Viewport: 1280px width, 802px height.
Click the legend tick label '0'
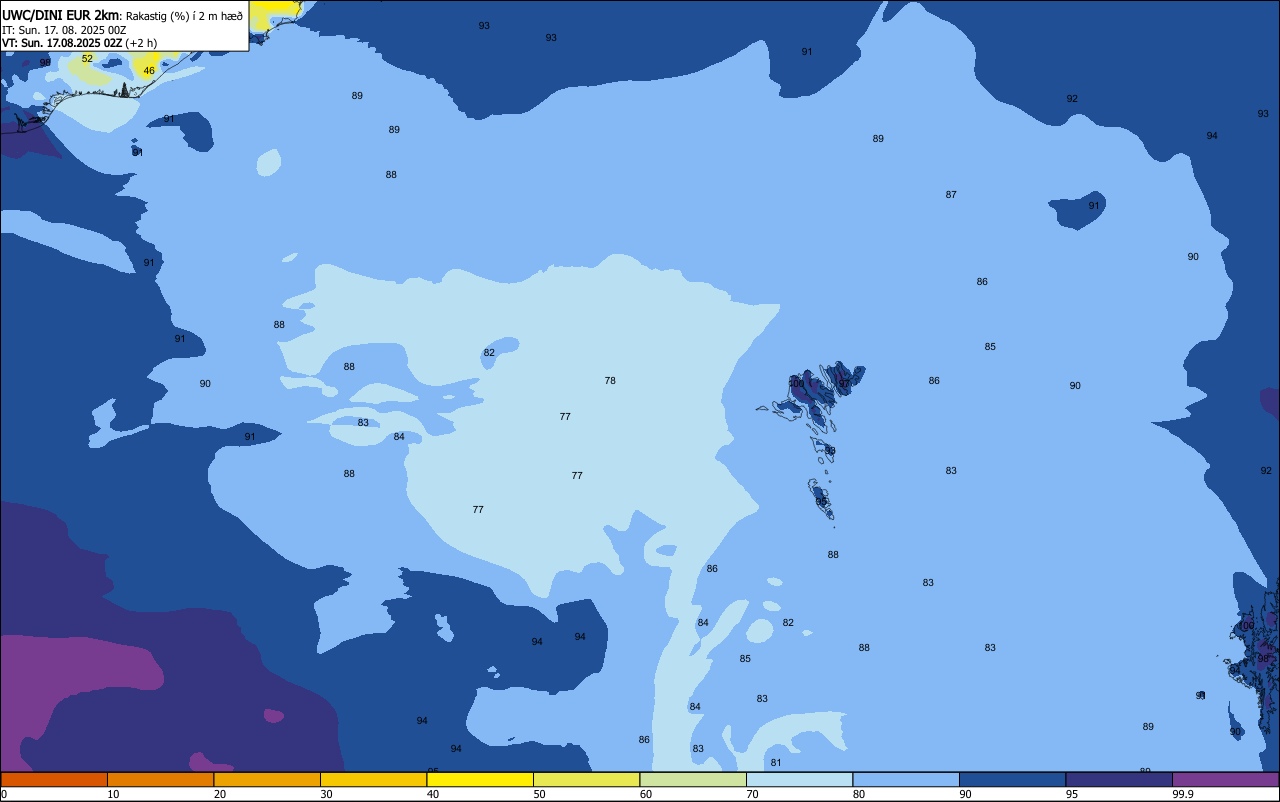coord(4,794)
